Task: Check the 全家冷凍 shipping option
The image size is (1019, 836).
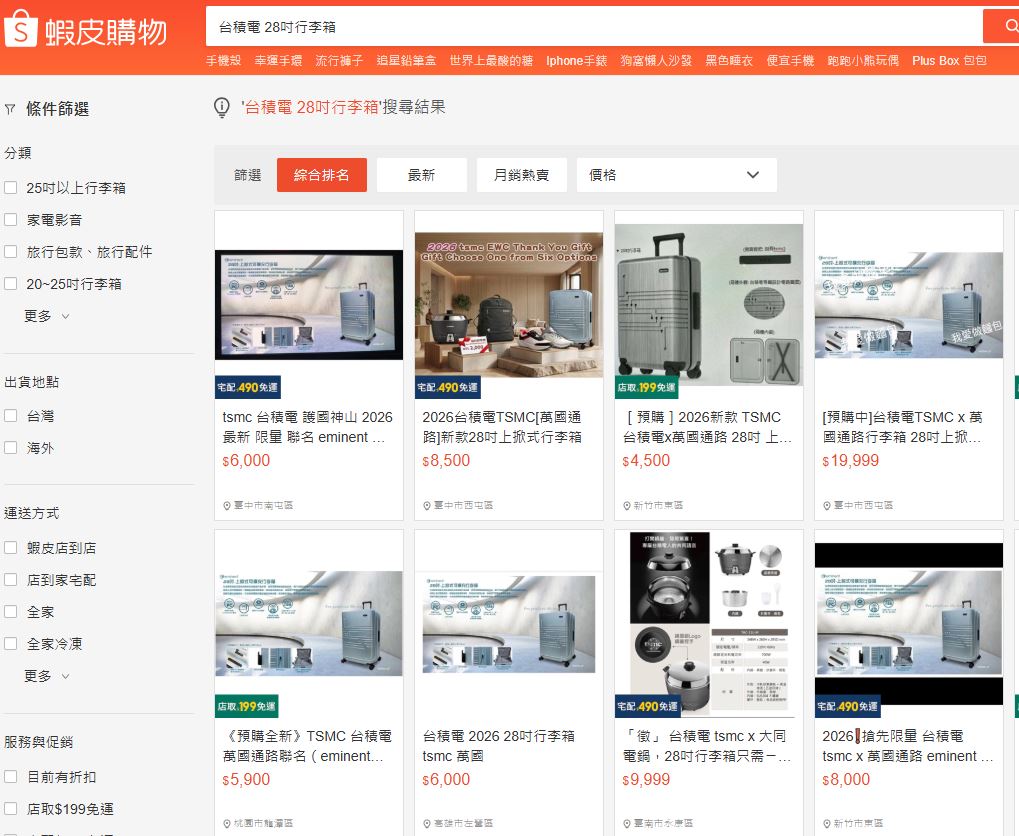Action: (11, 643)
